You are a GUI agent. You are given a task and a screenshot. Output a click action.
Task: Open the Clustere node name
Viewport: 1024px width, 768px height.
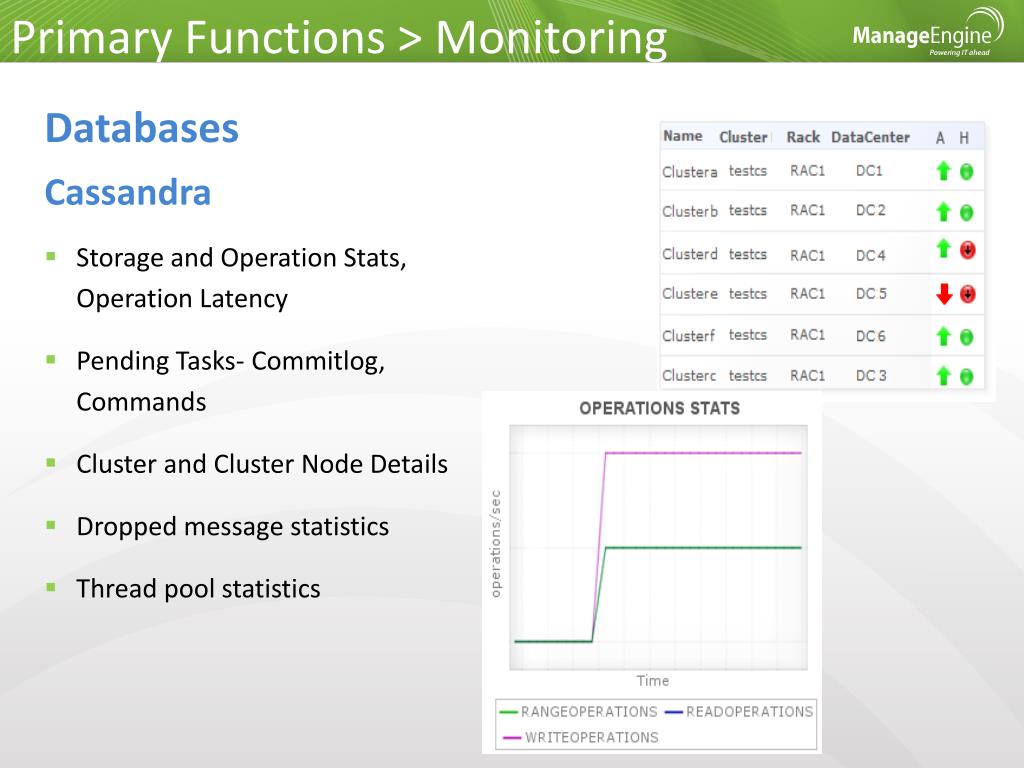click(x=690, y=294)
